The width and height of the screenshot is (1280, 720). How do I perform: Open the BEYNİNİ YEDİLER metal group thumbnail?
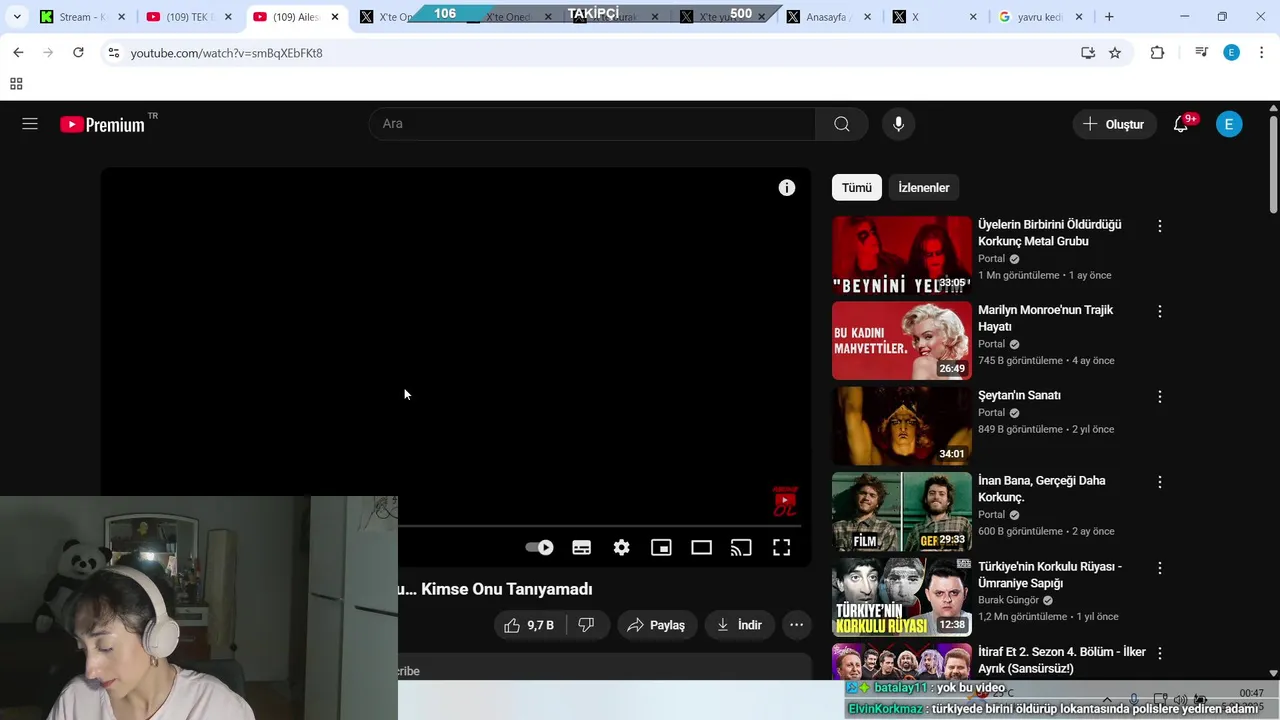[901, 256]
